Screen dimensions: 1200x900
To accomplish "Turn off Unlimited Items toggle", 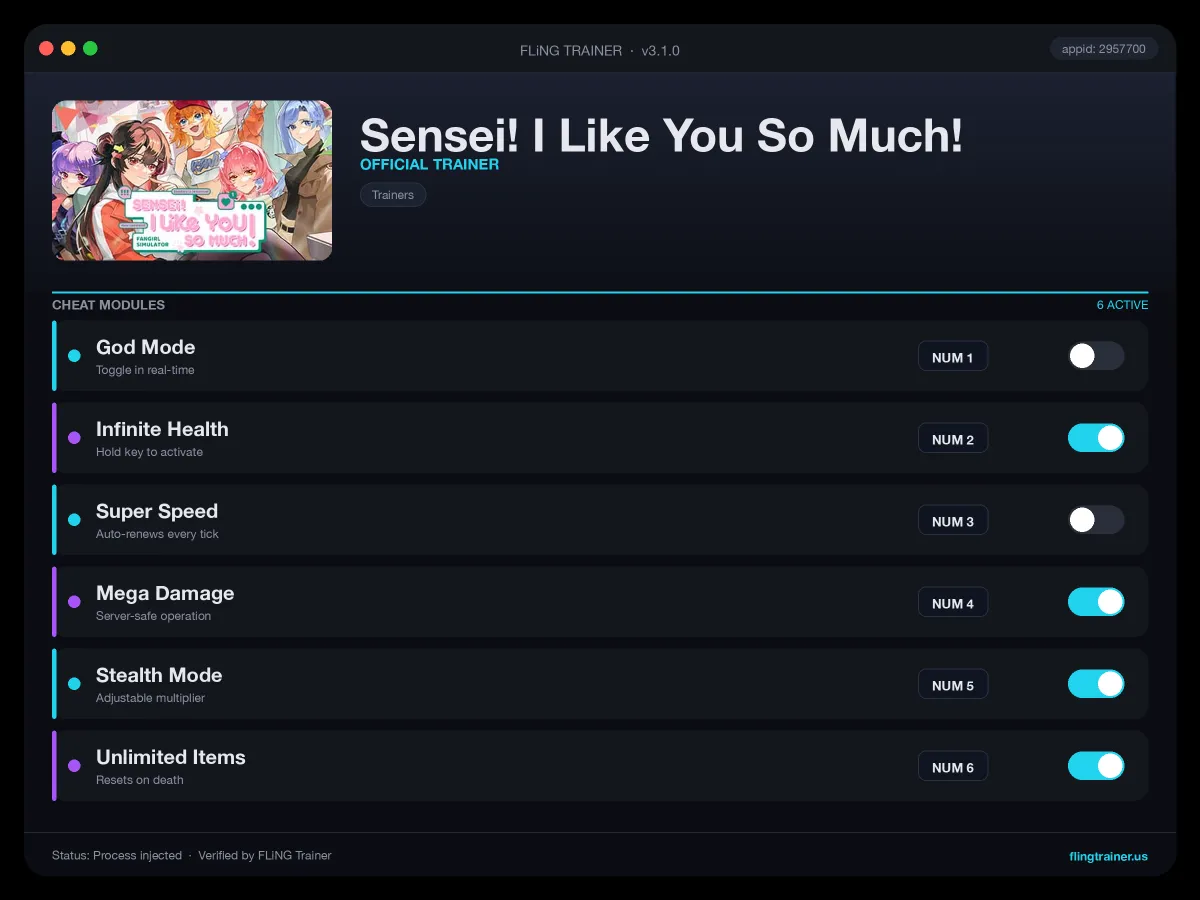I will (x=1096, y=766).
